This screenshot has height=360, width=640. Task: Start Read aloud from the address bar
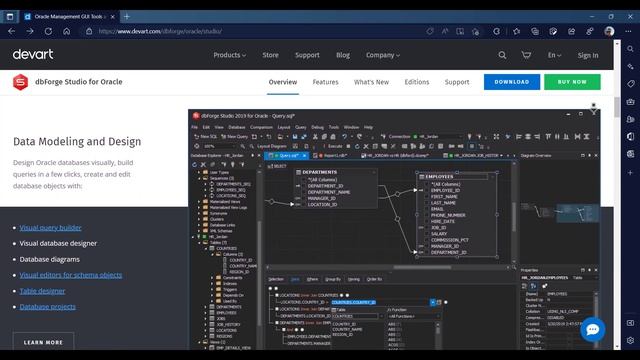[445, 31]
